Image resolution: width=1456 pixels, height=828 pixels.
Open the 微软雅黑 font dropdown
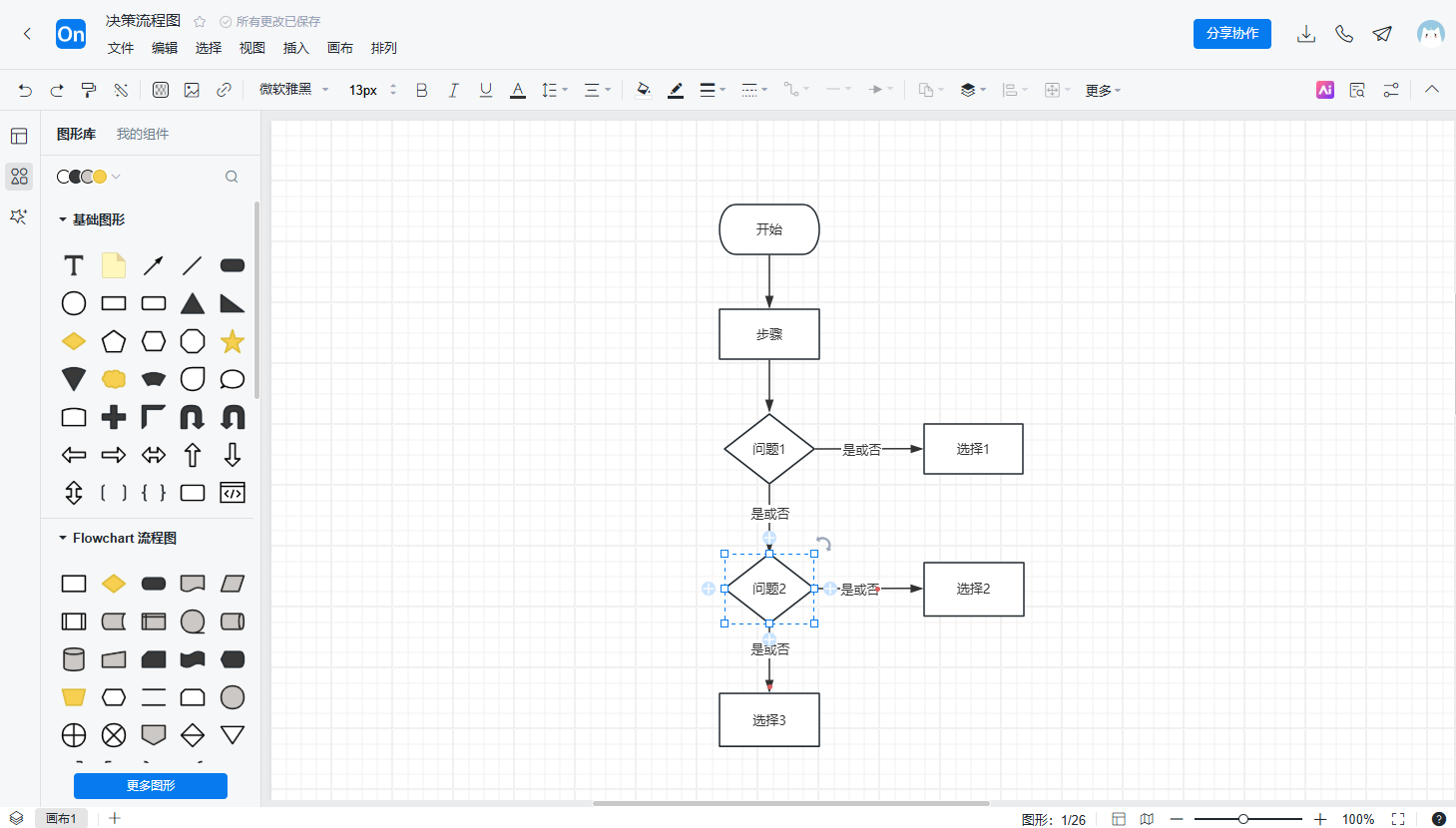click(x=293, y=90)
